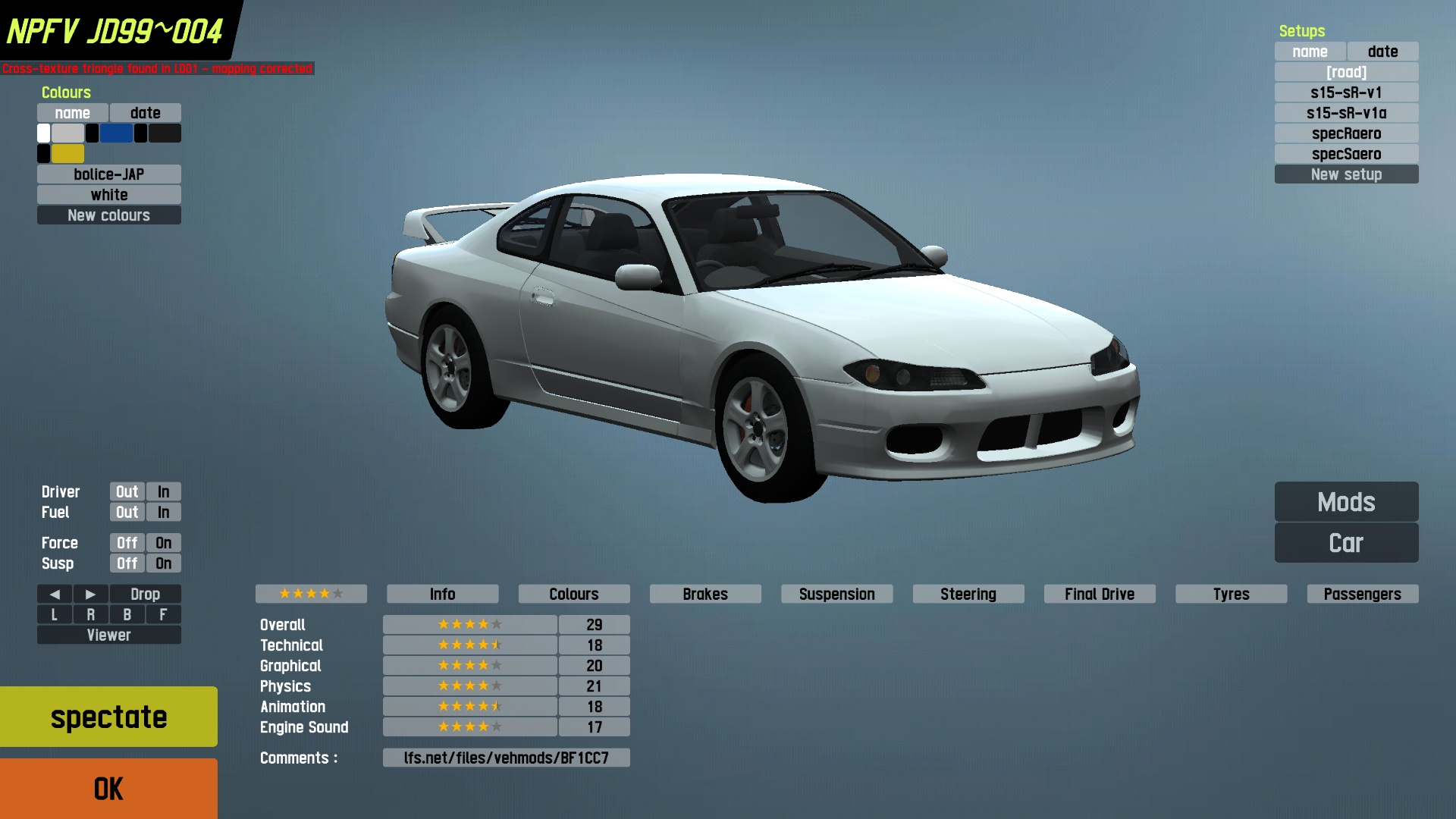Screen dimensions: 1456x819
Task: Open the Suspension tab
Action: (x=836, y=594)
